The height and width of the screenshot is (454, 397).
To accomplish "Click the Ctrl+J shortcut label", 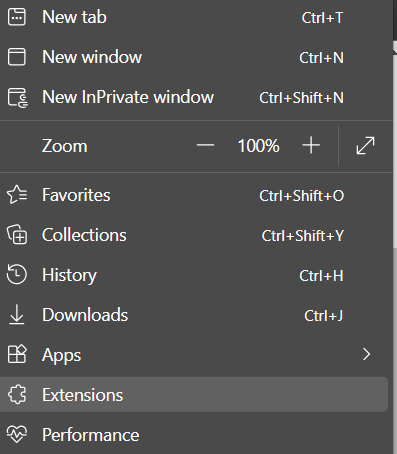I will [x=323, y=315].
